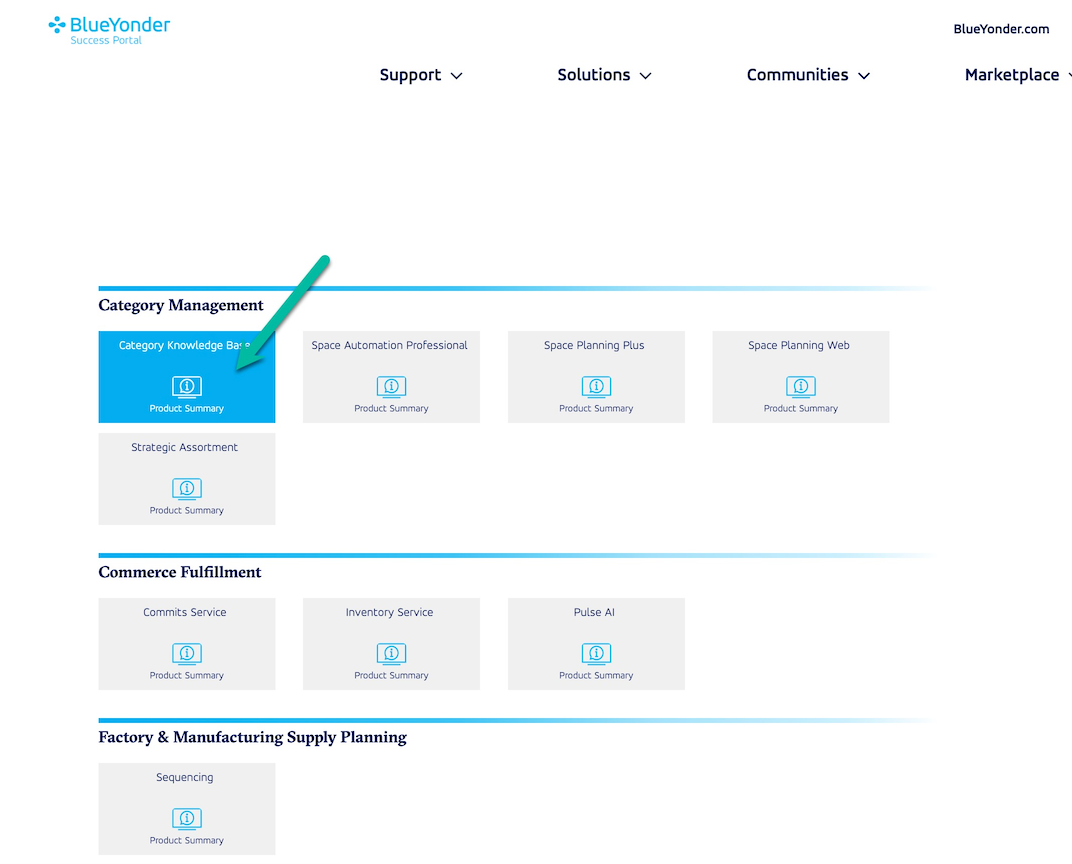Click the Commerce Fulfillment section heading
1072x864 pixels.
(x=180, y=572)
